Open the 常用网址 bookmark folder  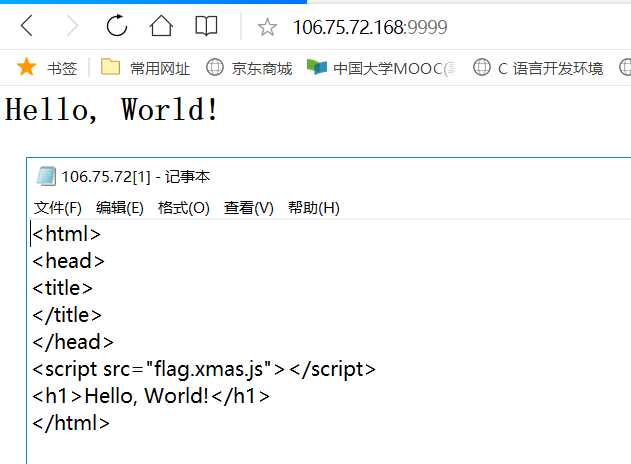(x=145, y=68)
